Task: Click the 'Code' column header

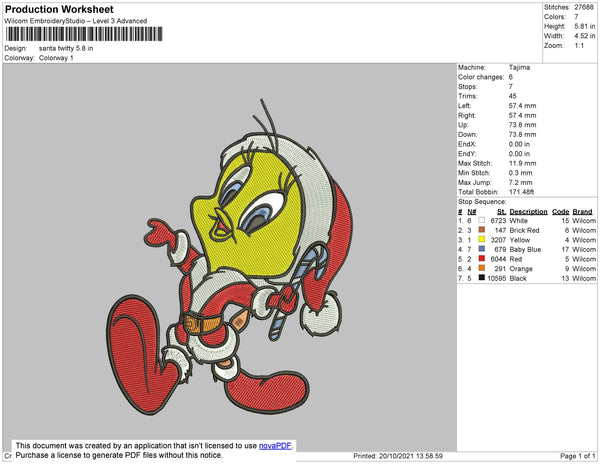Action: coord(561,212)
